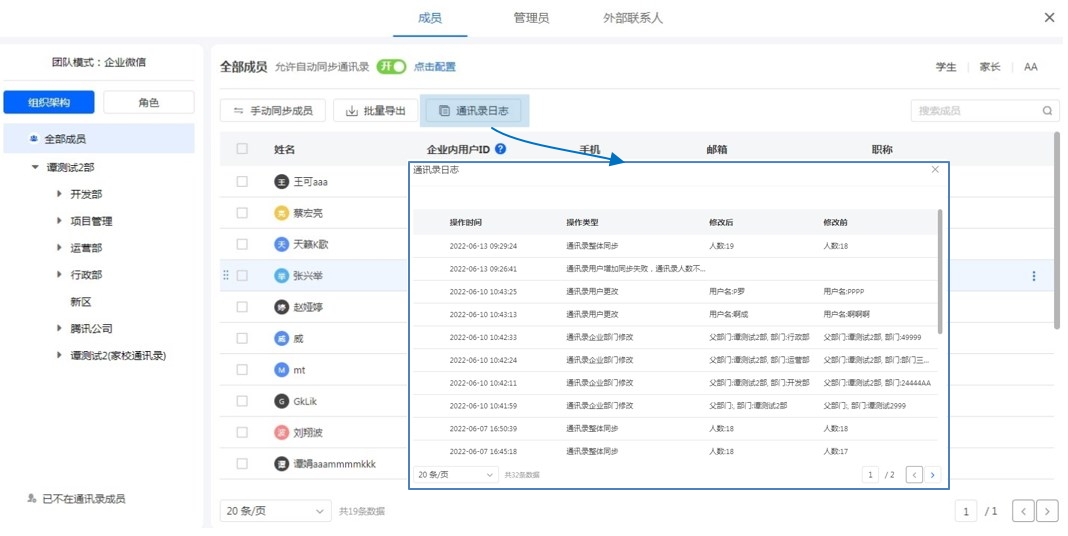Screen dimensions: 1068x536
Task: Switch to the 外部联系人 tab
Action: pos(632,18)
